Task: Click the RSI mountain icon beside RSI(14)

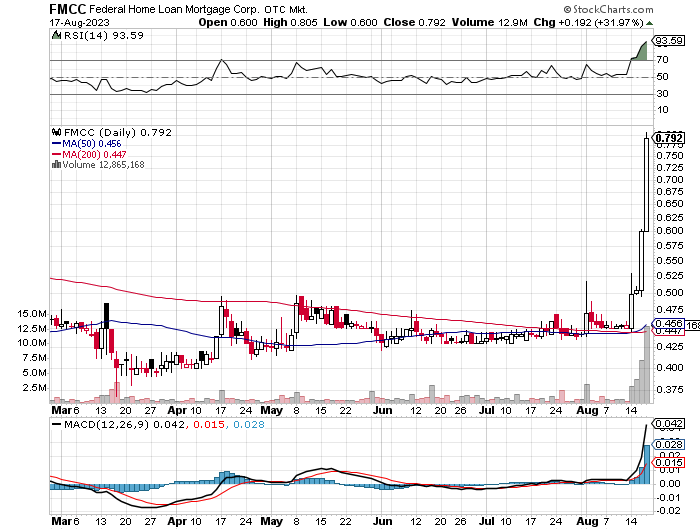Action: click(56, 35)
